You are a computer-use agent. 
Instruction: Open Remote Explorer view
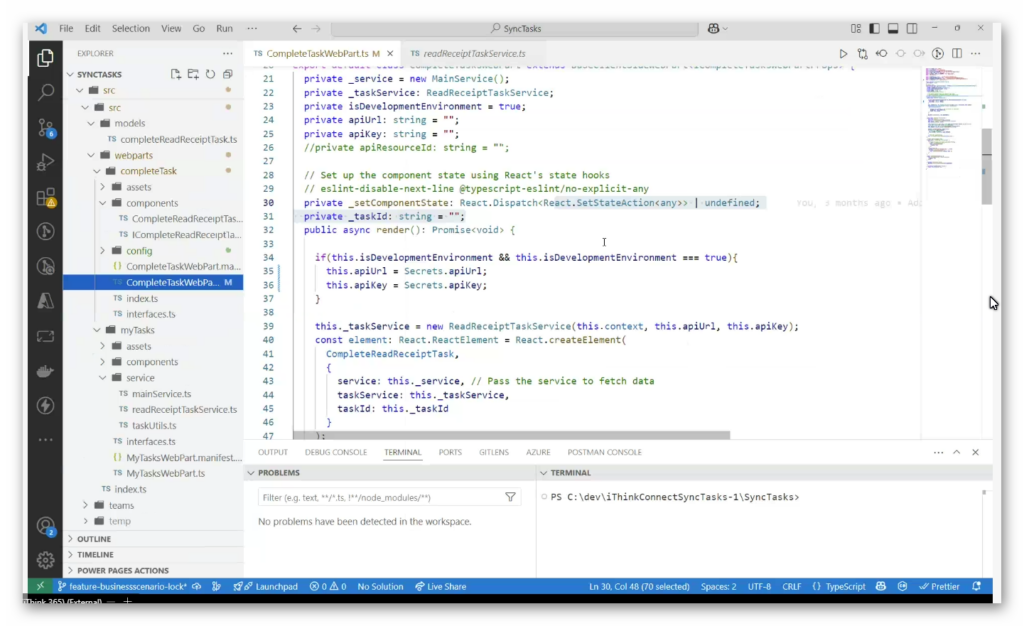[x=45, y=336]
